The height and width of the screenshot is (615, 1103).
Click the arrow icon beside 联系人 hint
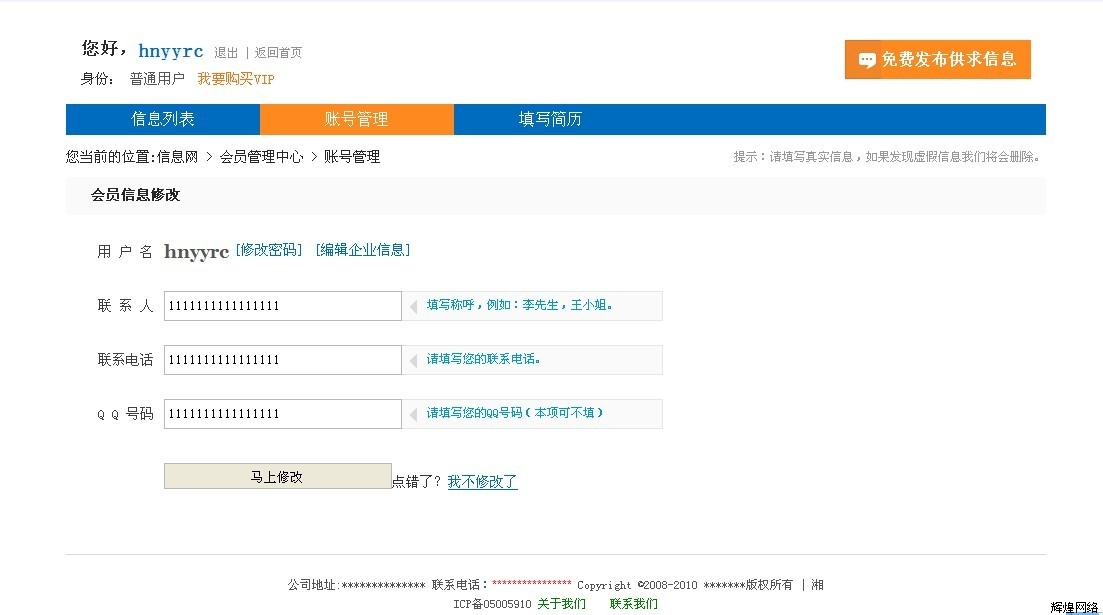click(413, 306)
